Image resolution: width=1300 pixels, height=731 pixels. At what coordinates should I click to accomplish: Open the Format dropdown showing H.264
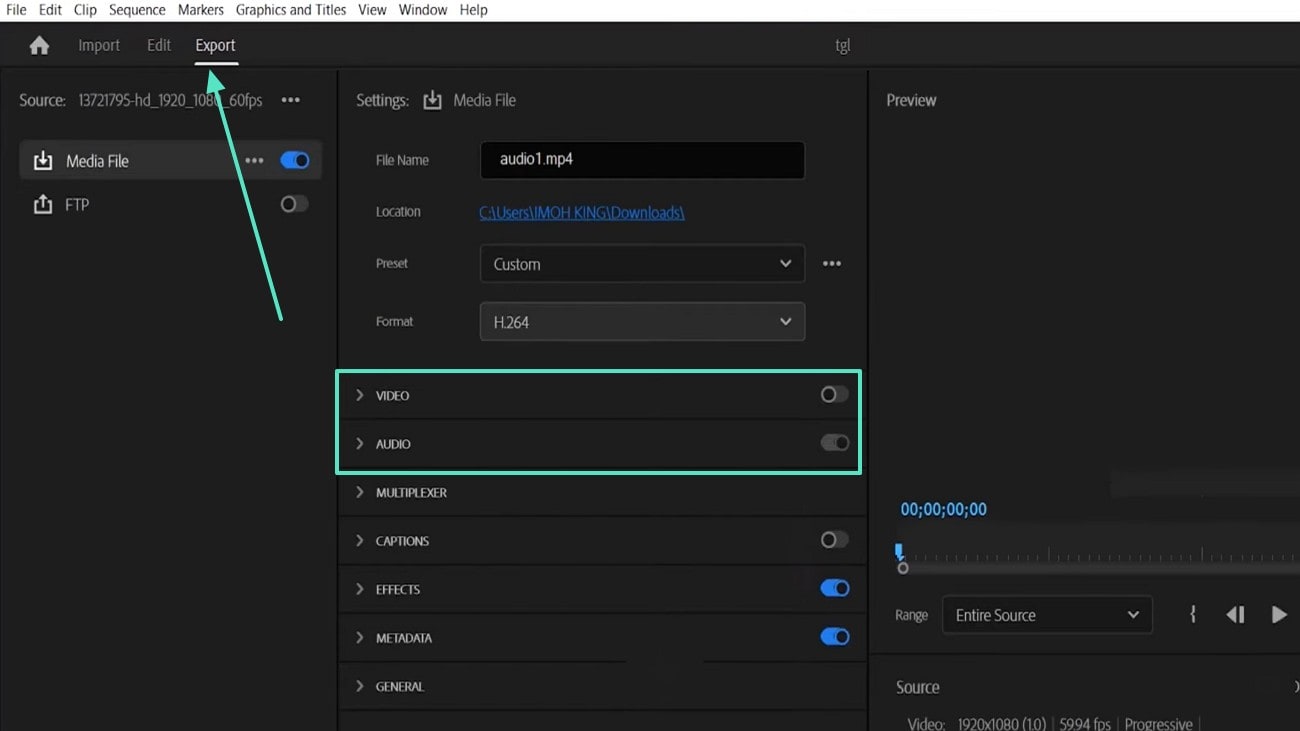point(641,321)
